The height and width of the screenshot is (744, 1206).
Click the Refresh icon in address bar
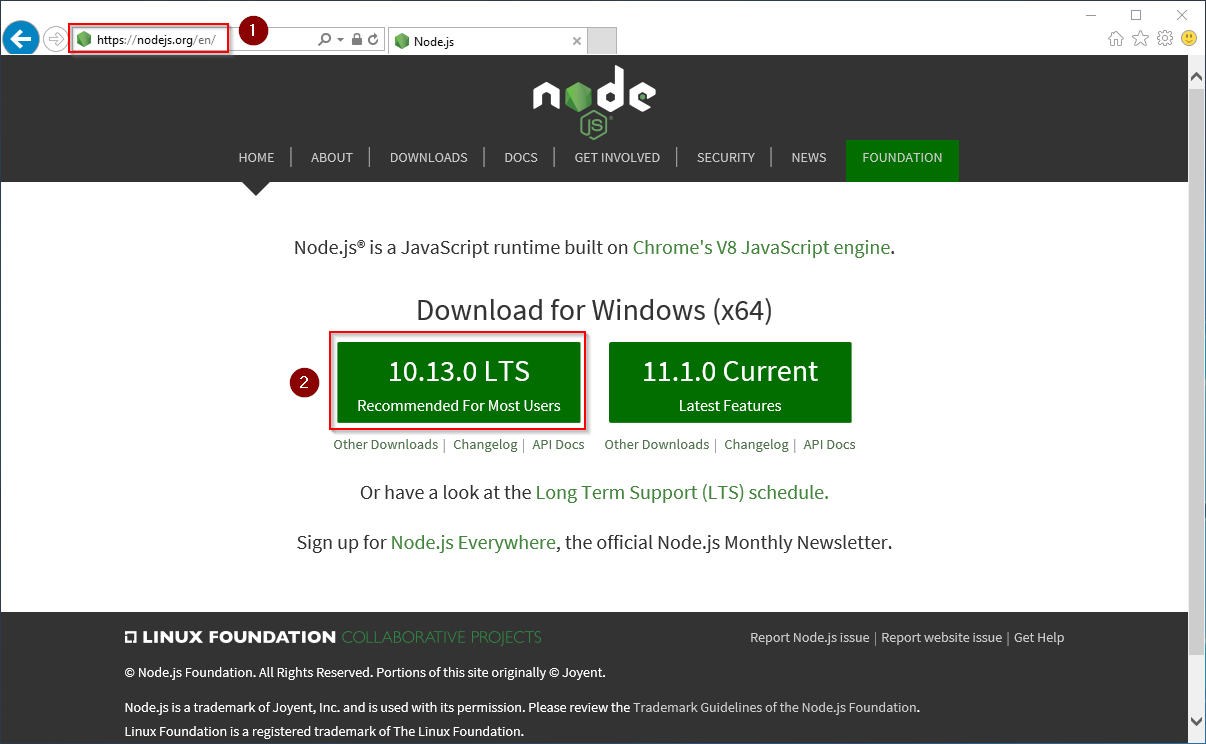(x=373, y=39)
